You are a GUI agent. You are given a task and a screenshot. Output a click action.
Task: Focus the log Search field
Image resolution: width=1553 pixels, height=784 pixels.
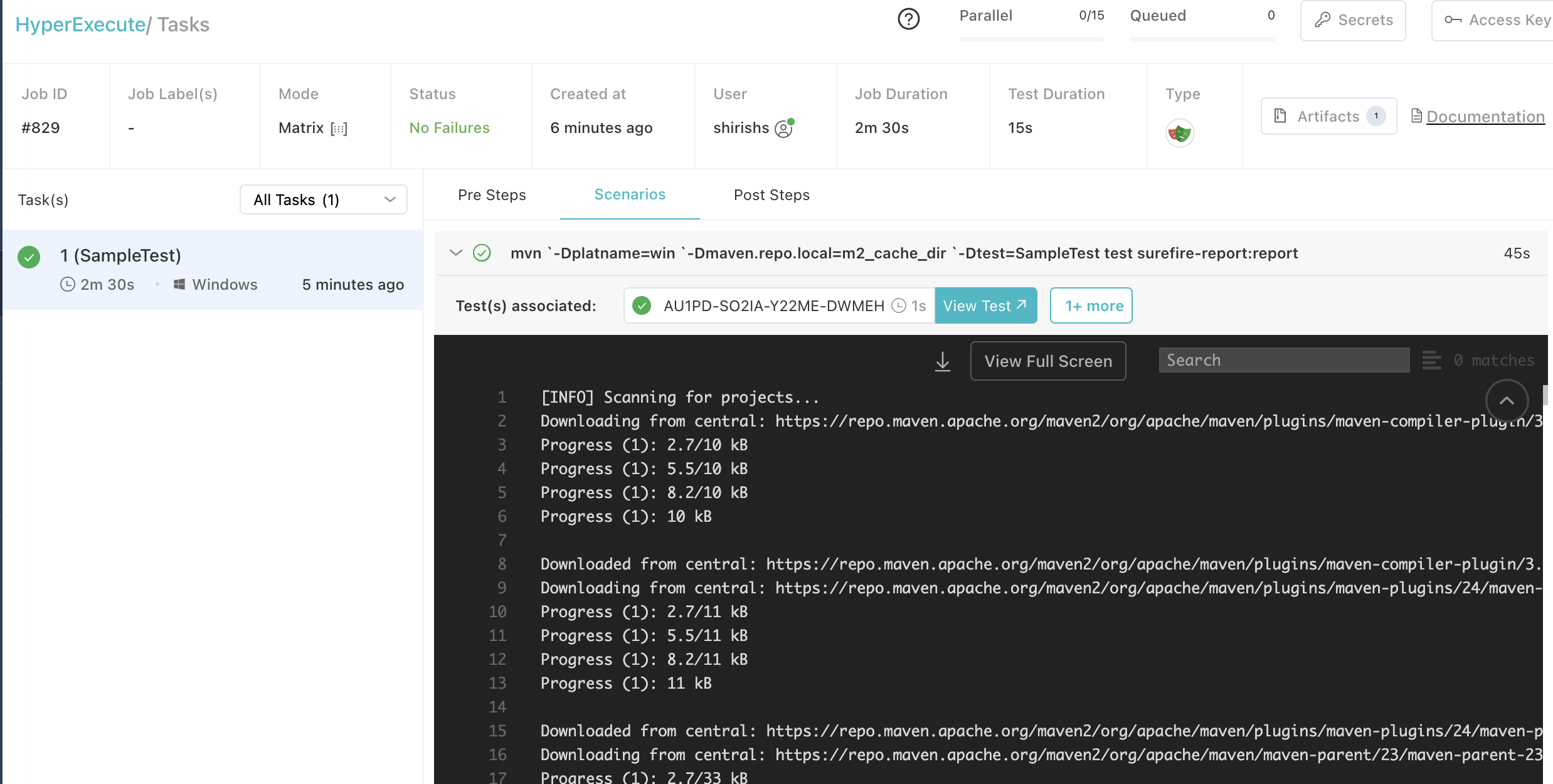[x=1283, y=360]
